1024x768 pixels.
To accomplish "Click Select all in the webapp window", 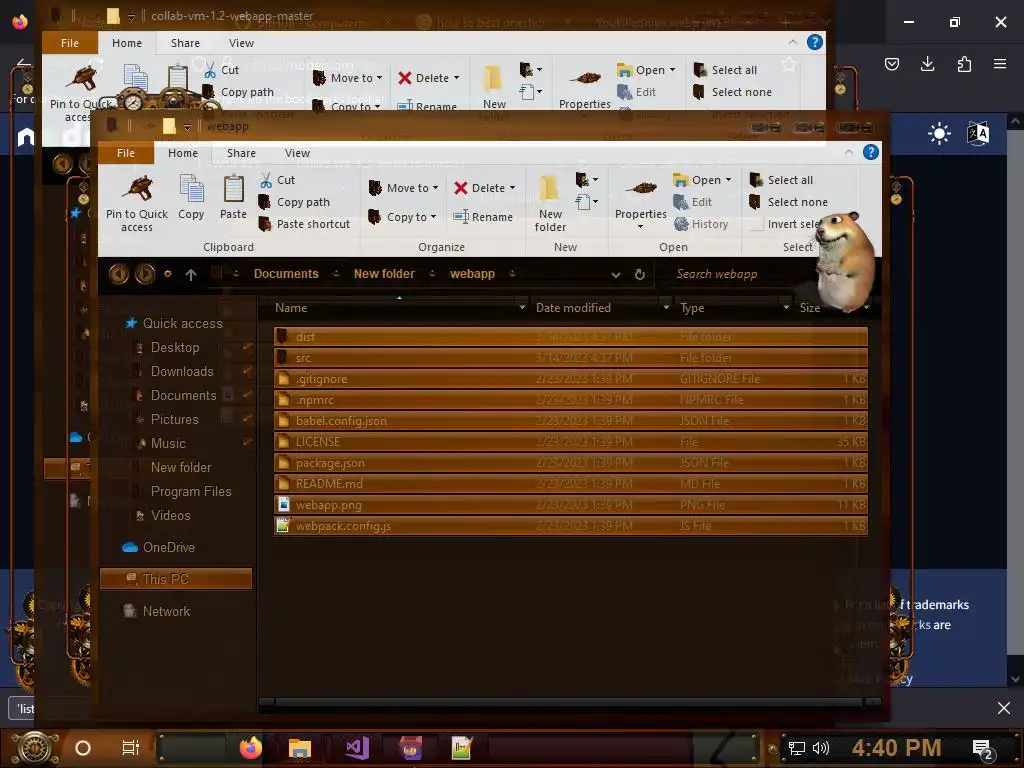I will (x=781, y=180).
